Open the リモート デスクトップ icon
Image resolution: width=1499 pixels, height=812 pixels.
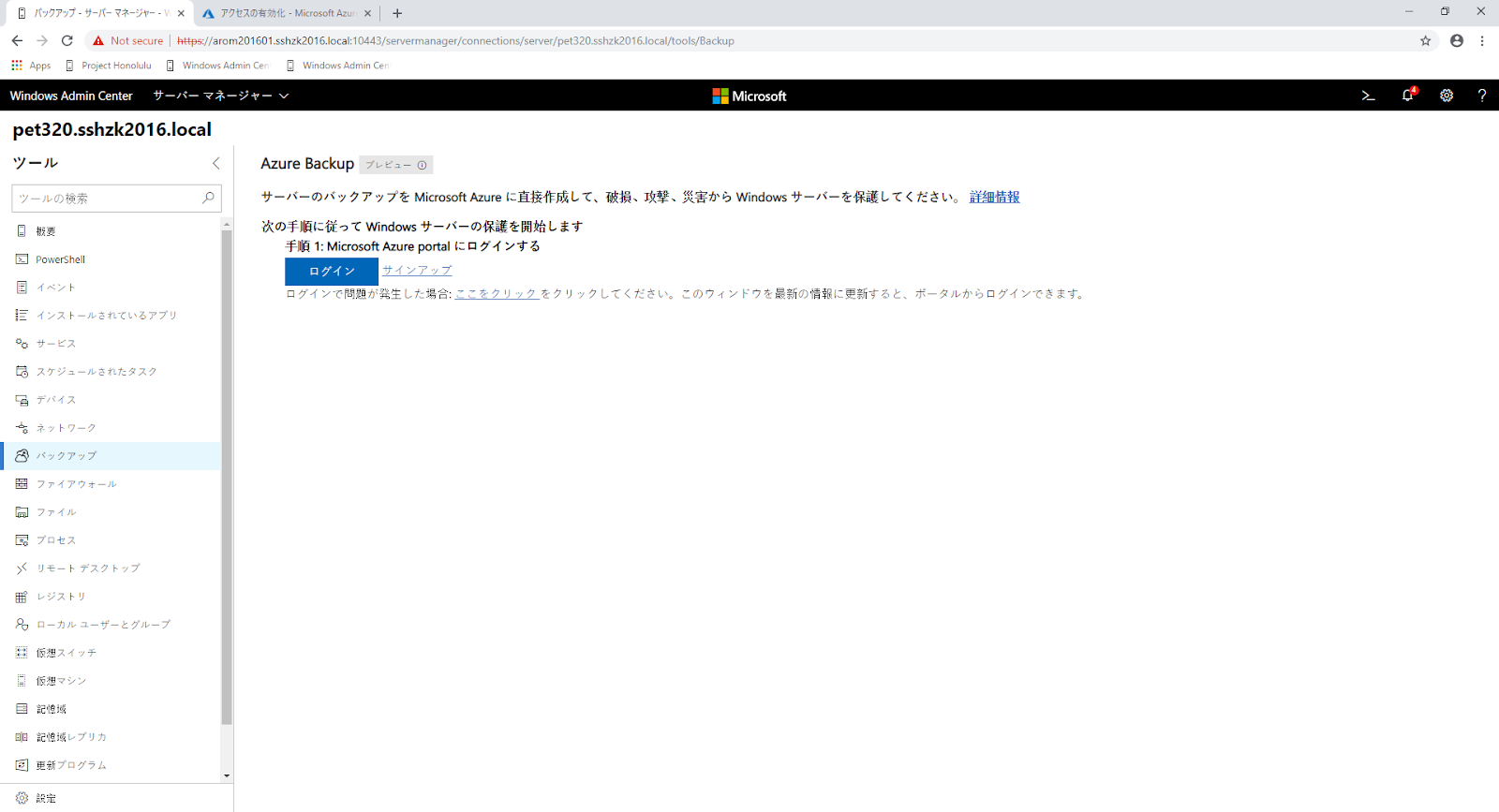[22, 568]
